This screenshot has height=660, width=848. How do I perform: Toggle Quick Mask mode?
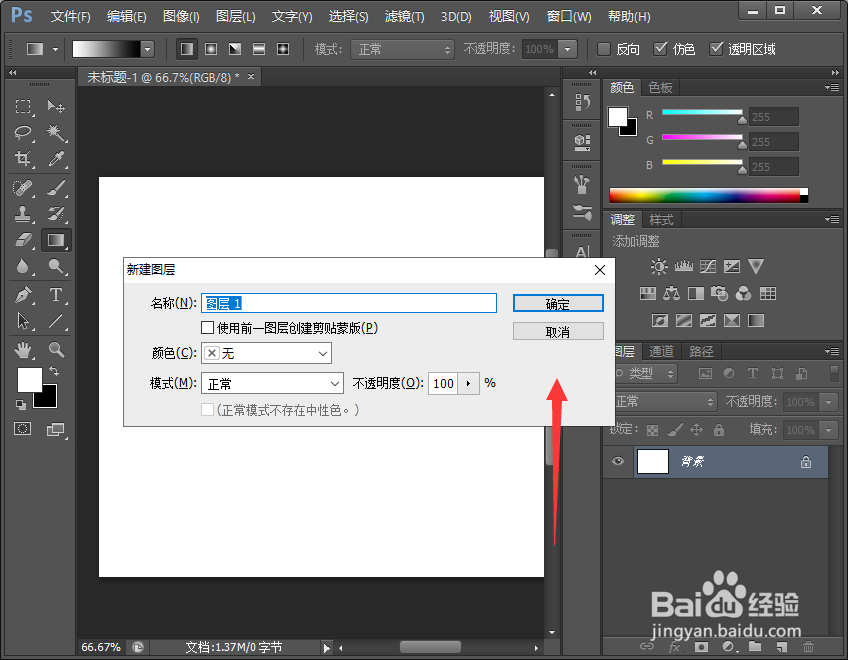tap(23, 429)
